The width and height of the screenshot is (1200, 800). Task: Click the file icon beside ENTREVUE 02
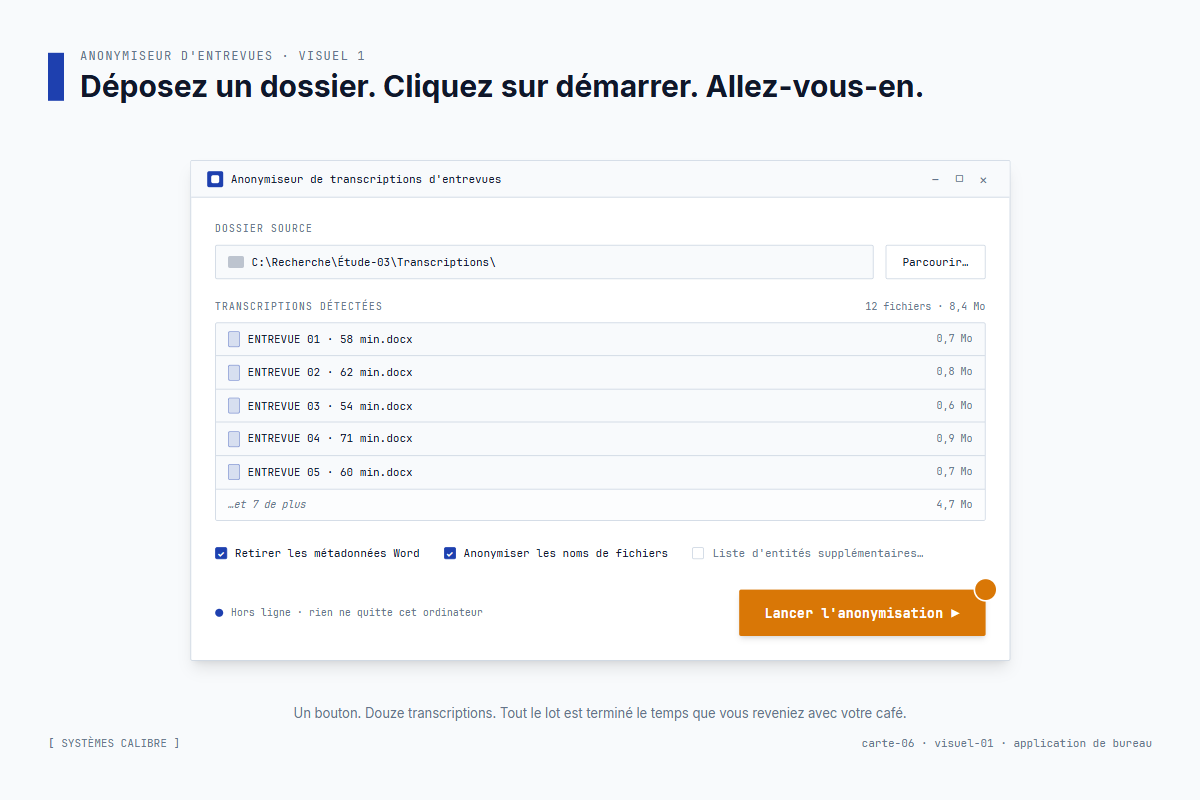233,372
